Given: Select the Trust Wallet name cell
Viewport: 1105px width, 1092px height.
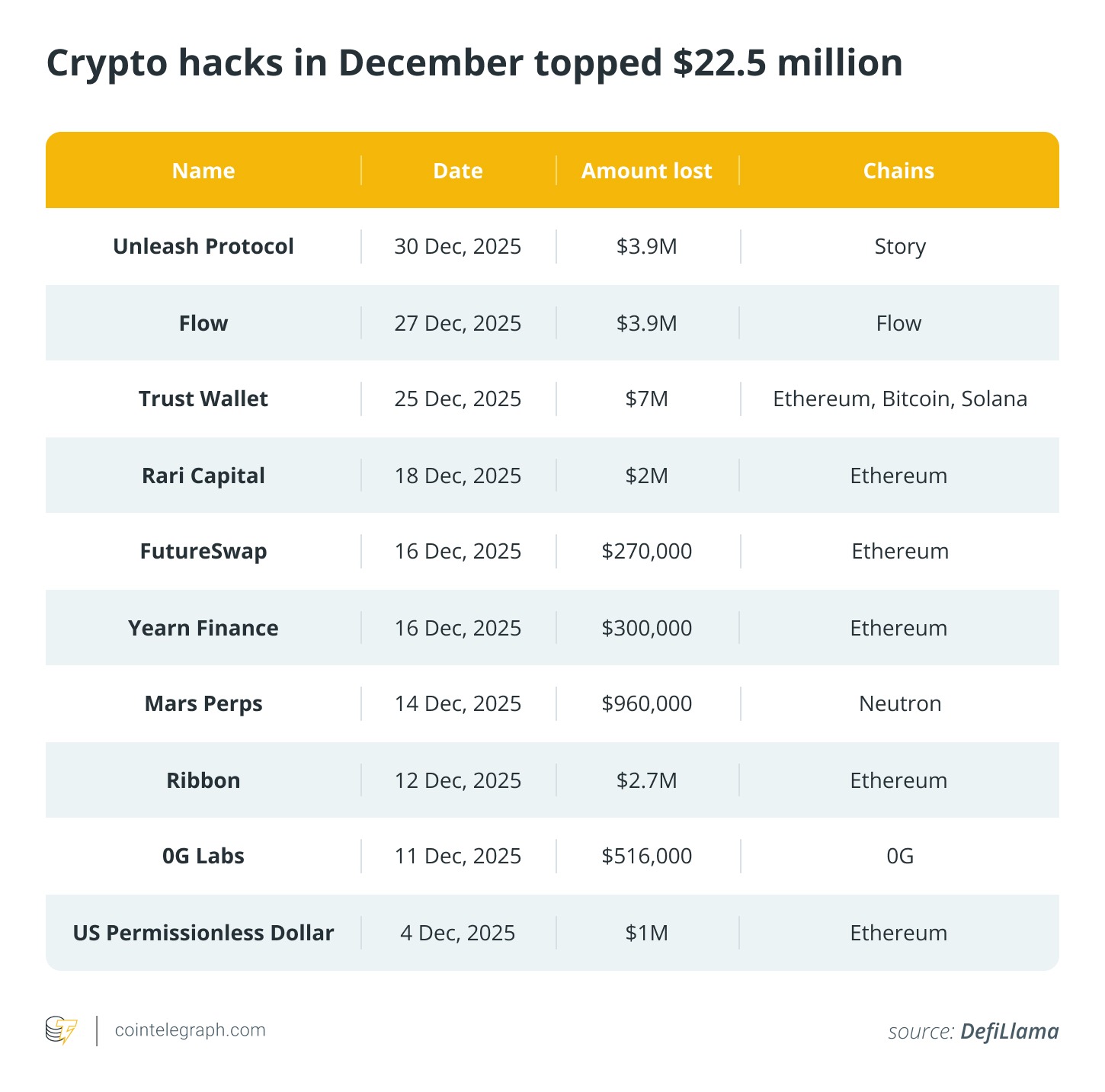Looking at the screenshot, I should (x=203, y=399).
